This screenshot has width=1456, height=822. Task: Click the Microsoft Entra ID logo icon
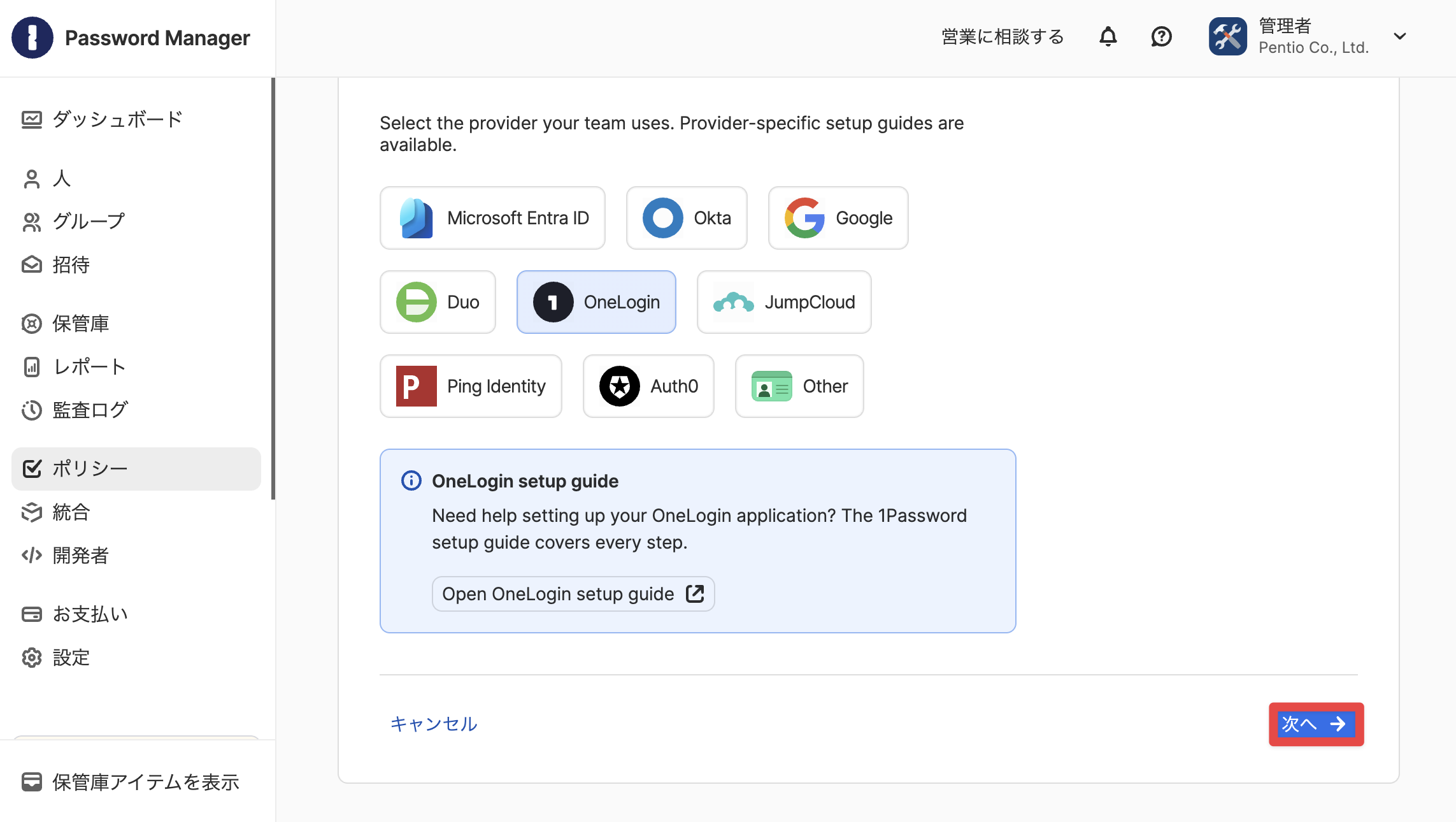coord(417,218)
